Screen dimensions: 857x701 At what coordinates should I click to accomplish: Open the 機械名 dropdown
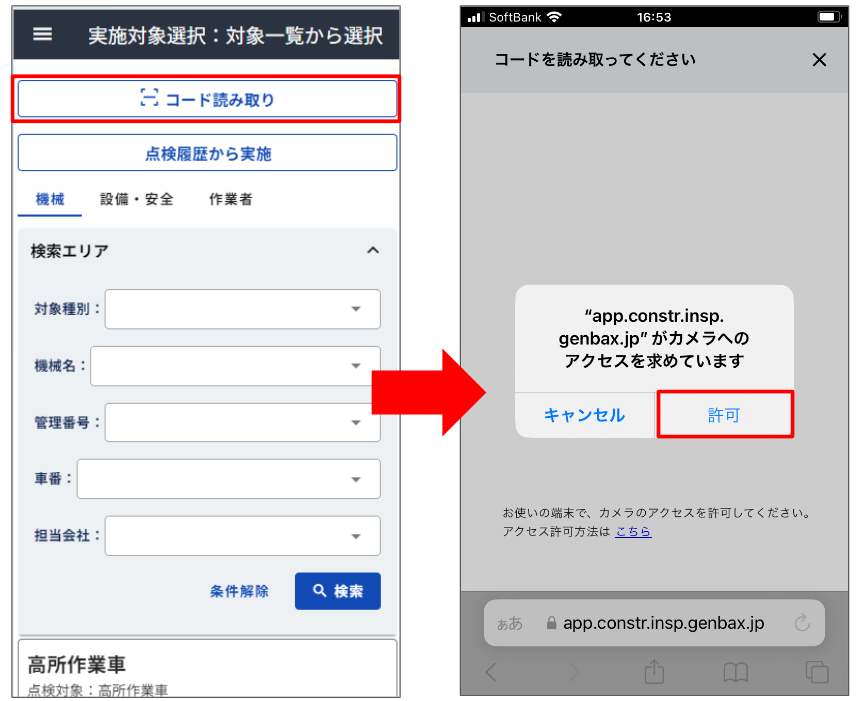[235, 366]
